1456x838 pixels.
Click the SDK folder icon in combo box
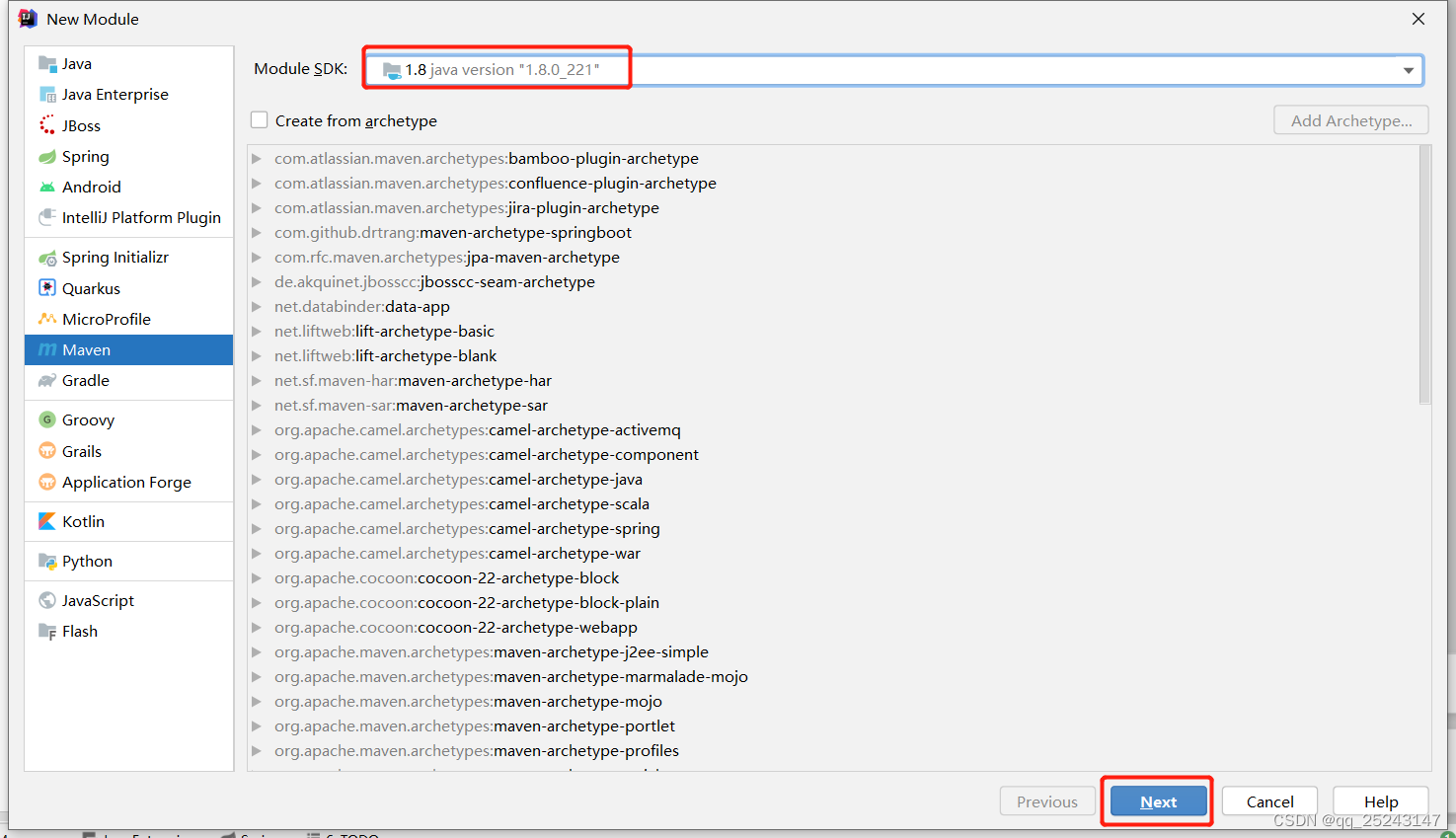click(x=392, y=70)
